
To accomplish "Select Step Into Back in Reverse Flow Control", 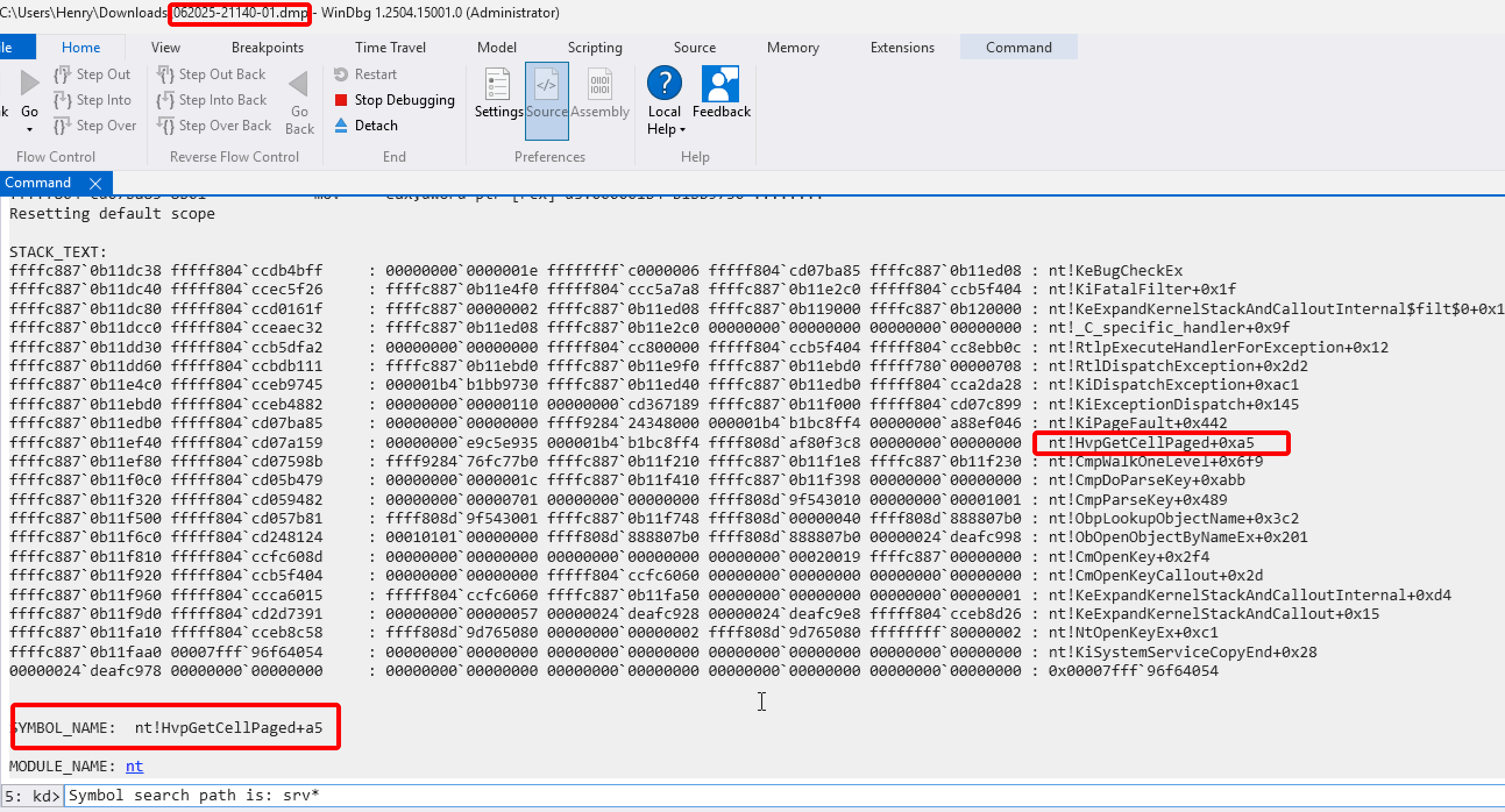I will [x=165, y=100].
